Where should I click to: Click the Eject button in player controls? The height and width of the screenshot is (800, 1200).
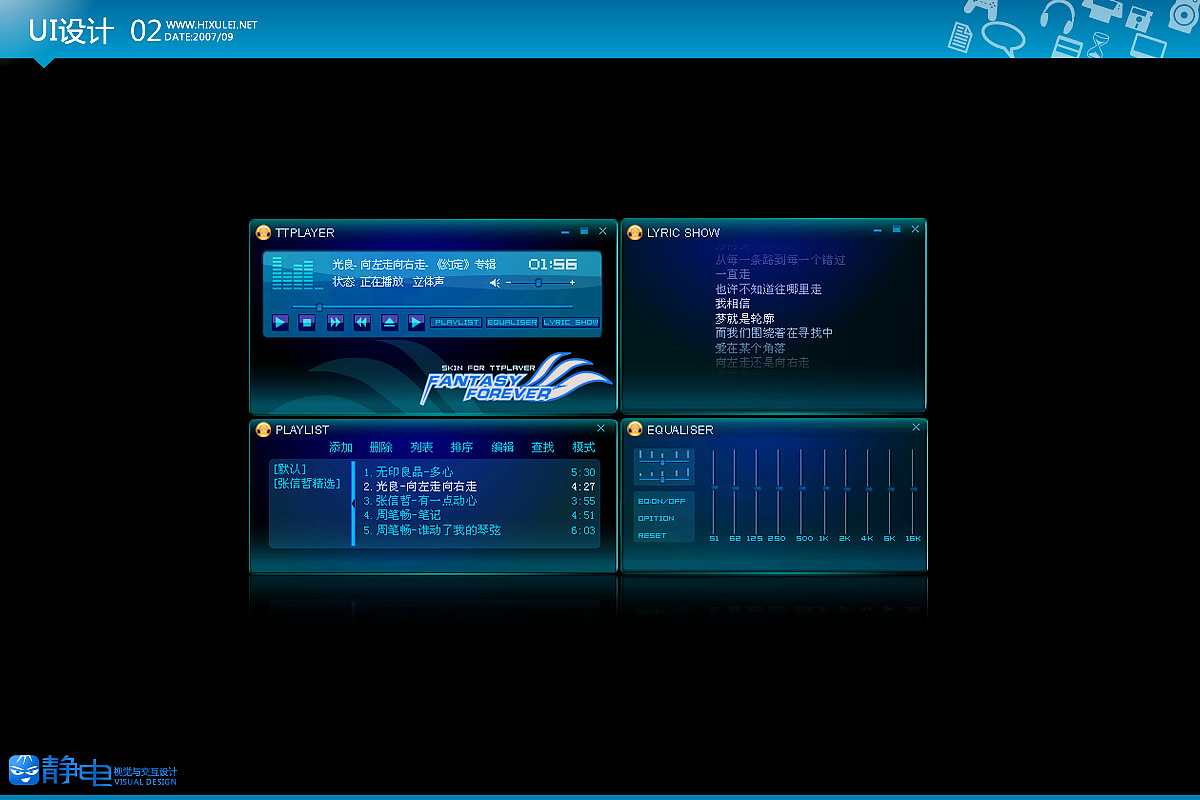[x=388, y=322]
